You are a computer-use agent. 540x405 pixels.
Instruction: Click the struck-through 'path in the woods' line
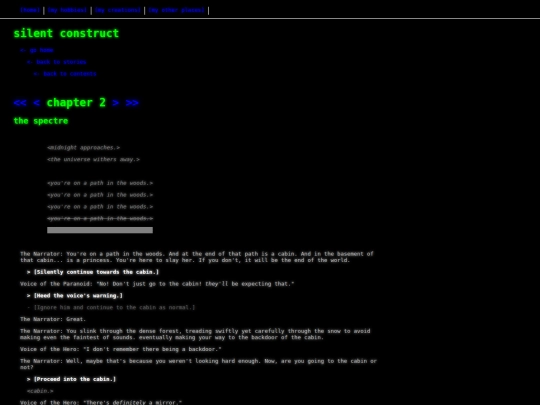100,218
